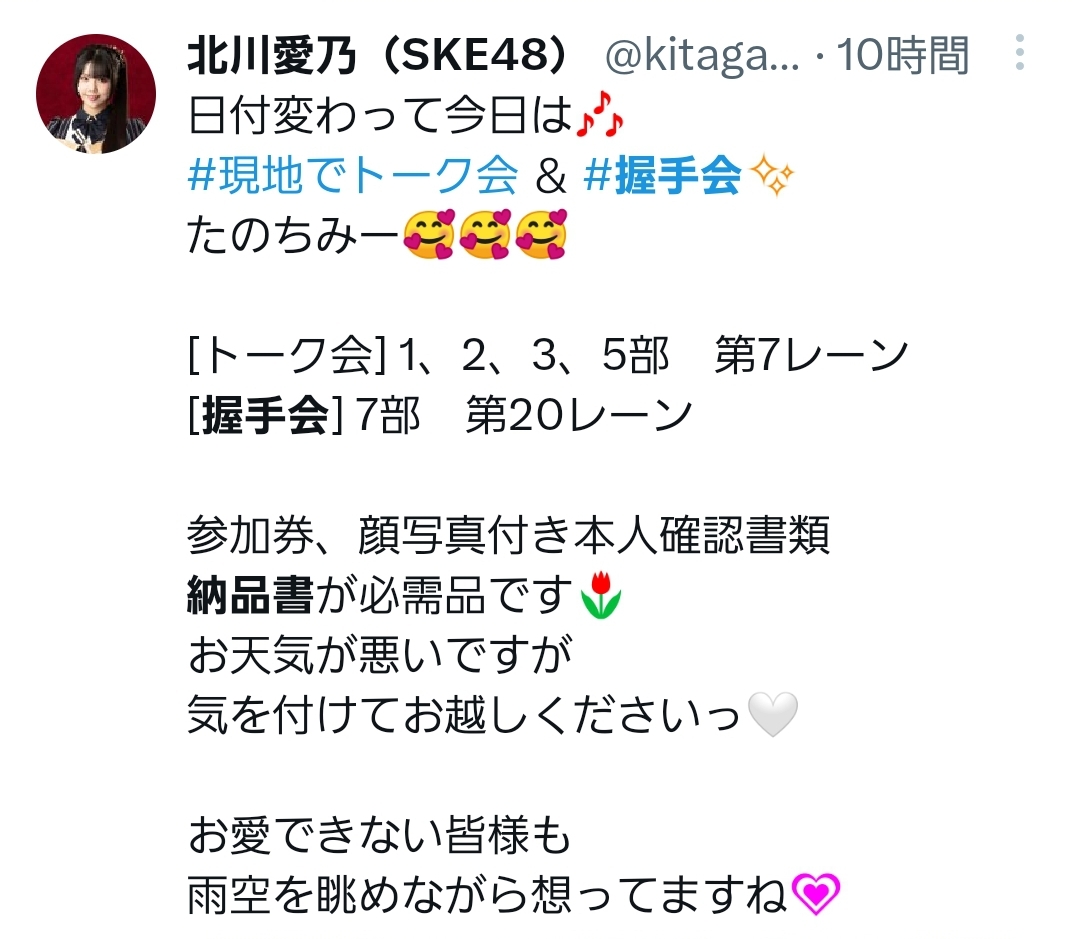Screen dimensions: 1080x939
Task: Click the pink growing heart emoji
Action: pos(816,894)
